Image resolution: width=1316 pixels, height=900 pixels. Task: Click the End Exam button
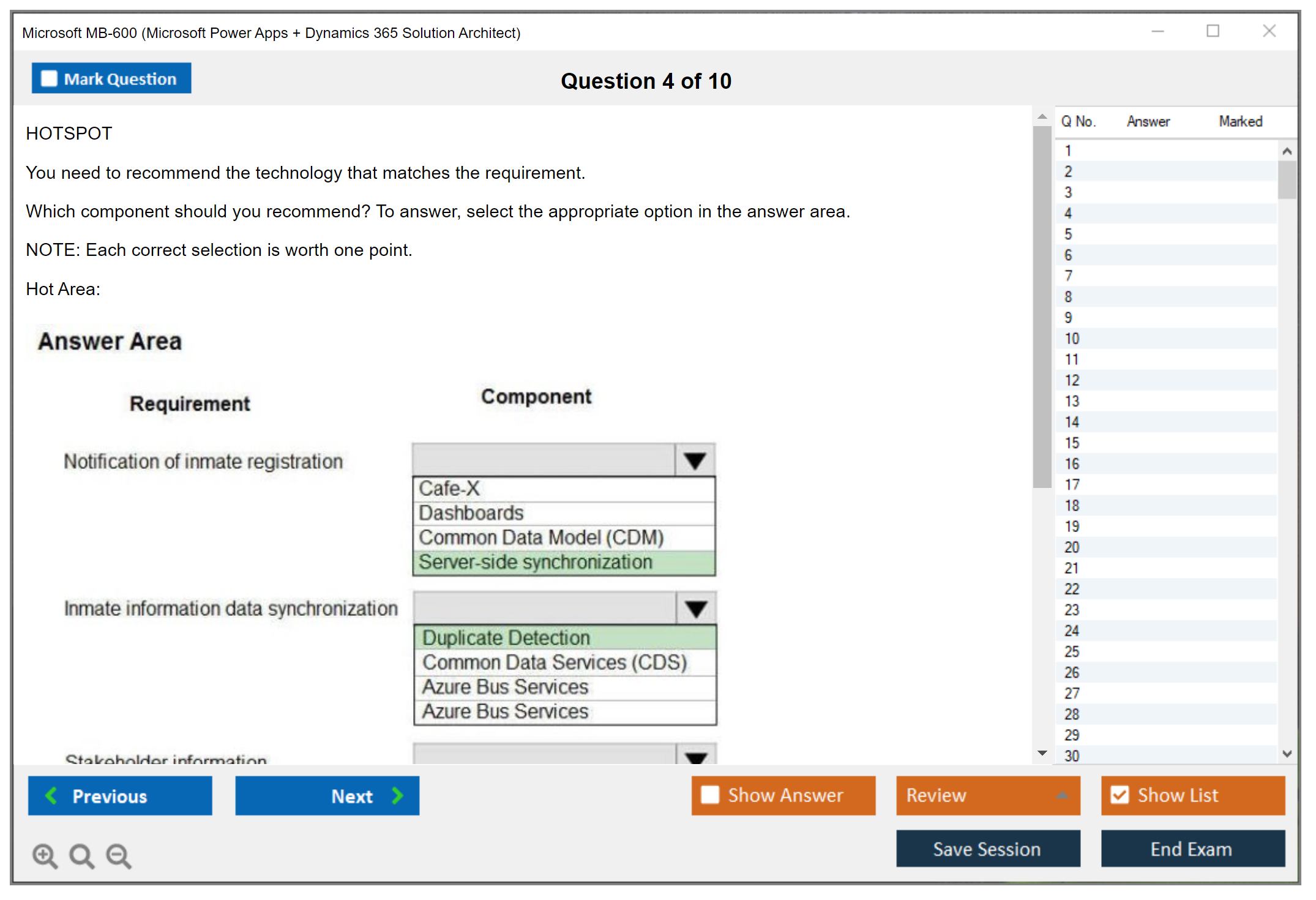pyautogui.click(x=1192, y=849)
